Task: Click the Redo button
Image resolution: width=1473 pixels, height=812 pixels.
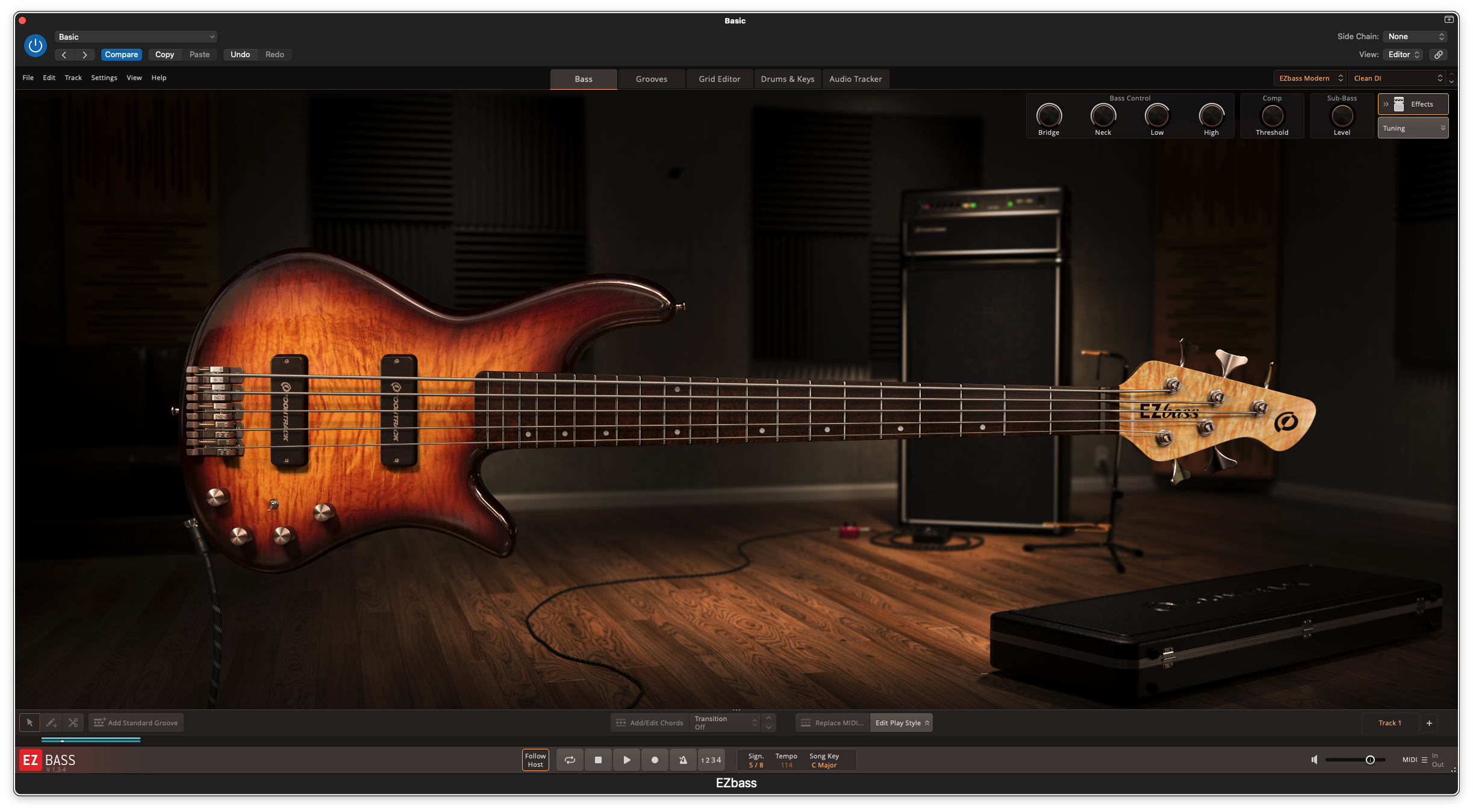Action: point(275,55)
